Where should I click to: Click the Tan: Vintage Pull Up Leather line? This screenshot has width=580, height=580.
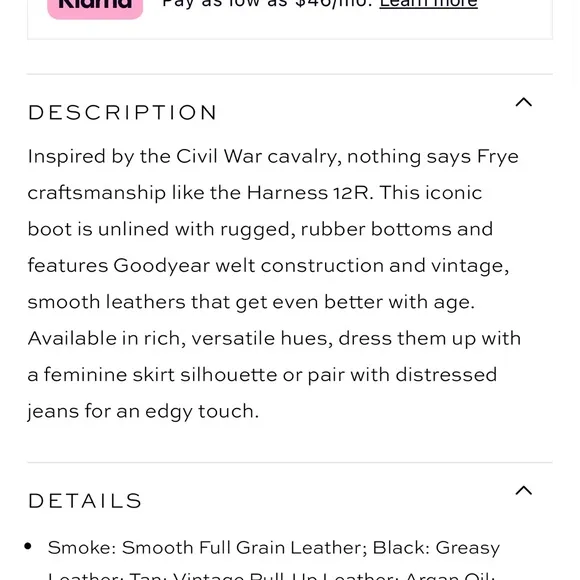[x=264, y=576]
